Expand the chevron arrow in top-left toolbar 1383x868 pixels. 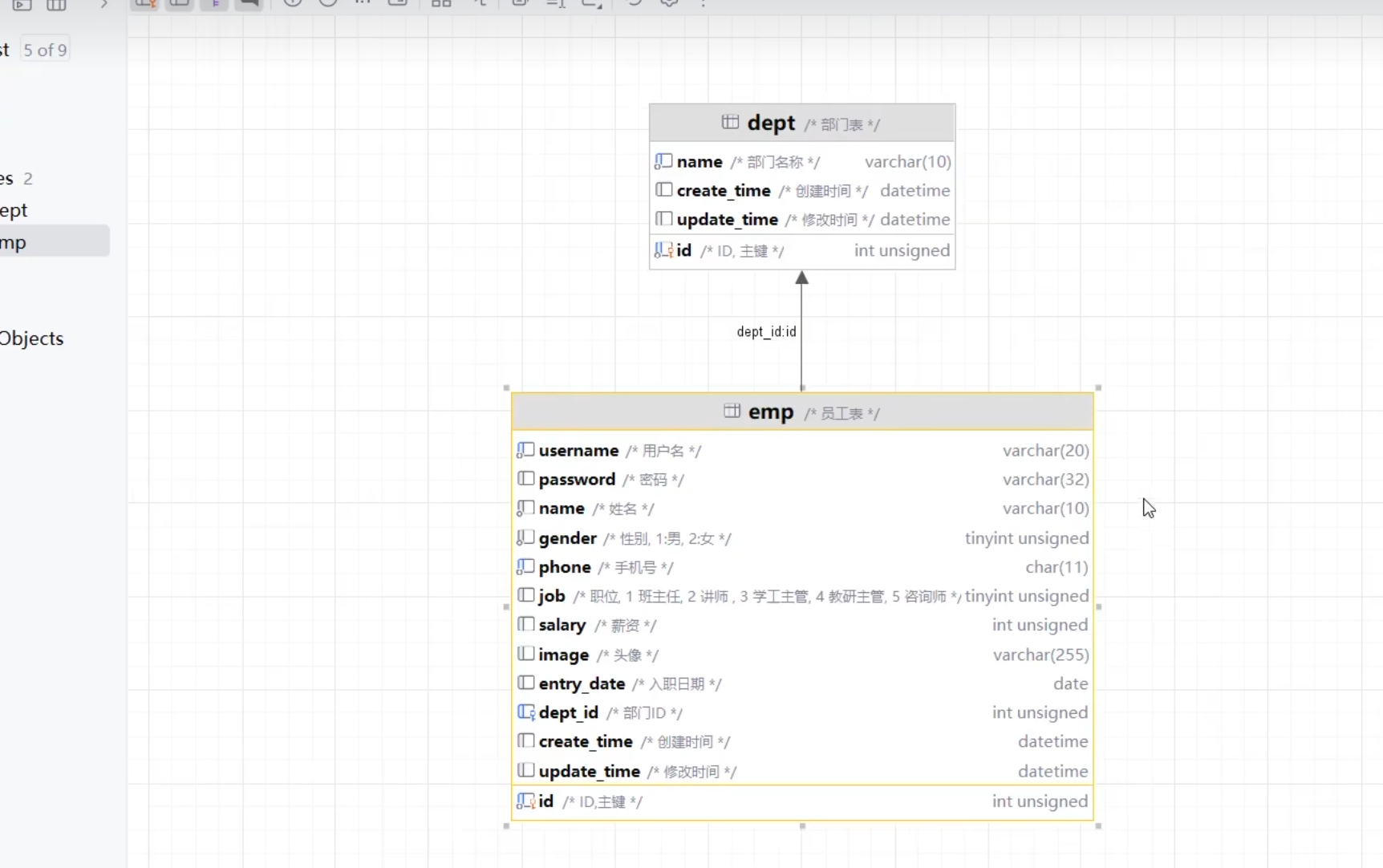pos(103,4)
